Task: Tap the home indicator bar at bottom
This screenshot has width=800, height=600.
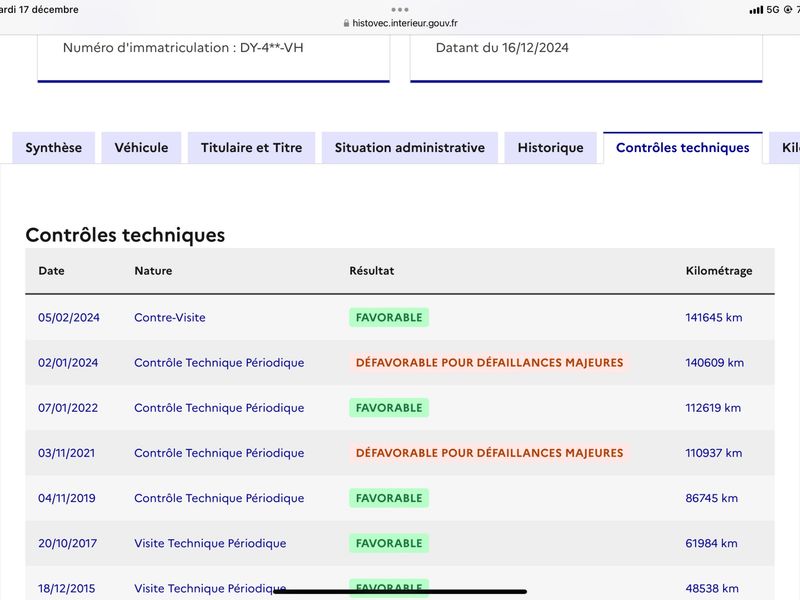Action: (400, 591)
